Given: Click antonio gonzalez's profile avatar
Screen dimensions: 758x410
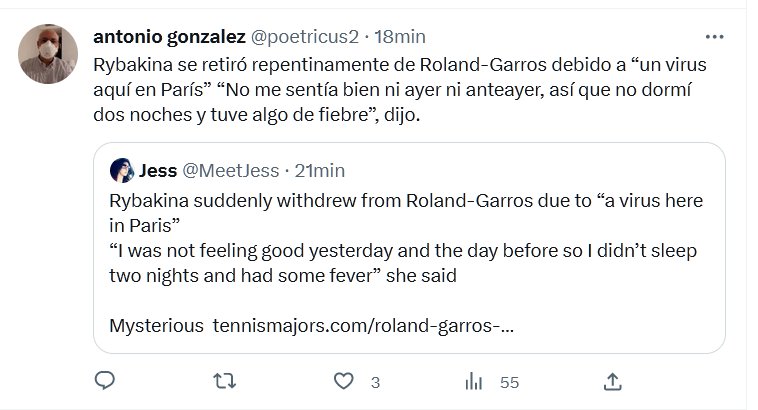Looking at the screenshot, I should [x=48, y=54].
